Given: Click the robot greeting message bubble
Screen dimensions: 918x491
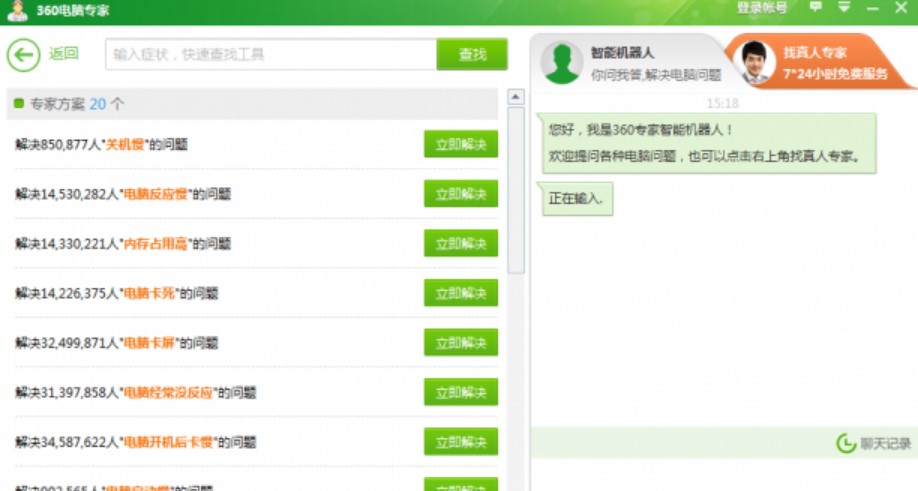Looking at the screenshot, I should (709, 143).
